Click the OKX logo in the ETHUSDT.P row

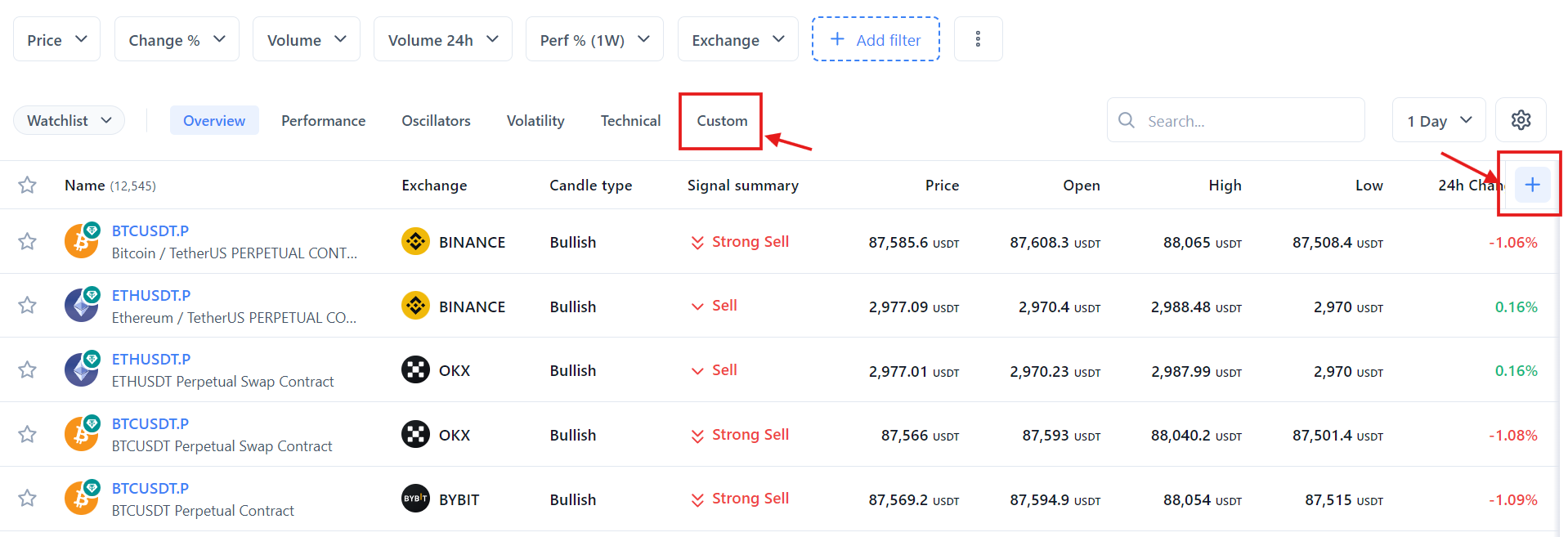[415, 370]
